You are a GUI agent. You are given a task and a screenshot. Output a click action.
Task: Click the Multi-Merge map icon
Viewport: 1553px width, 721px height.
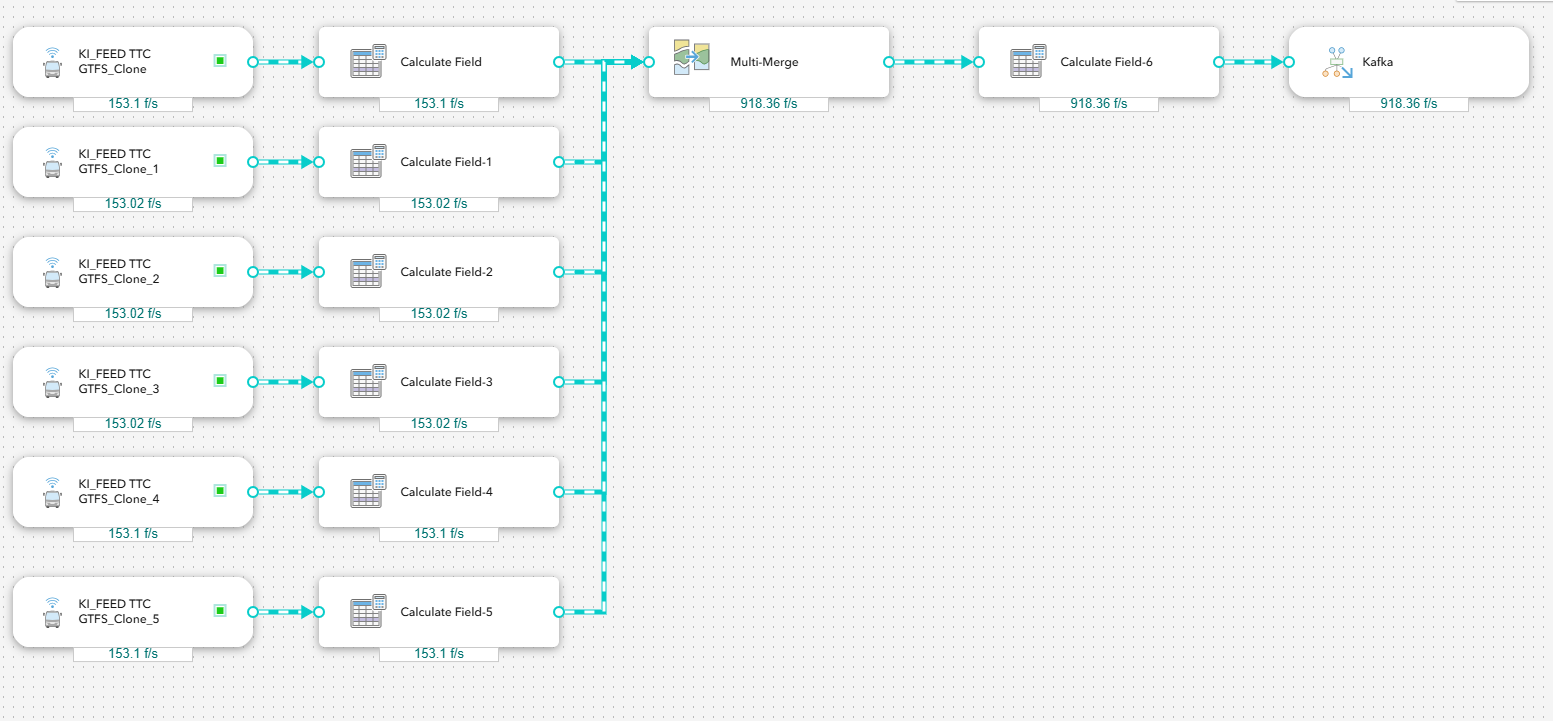pyautogui.click(x=691, y=58)
